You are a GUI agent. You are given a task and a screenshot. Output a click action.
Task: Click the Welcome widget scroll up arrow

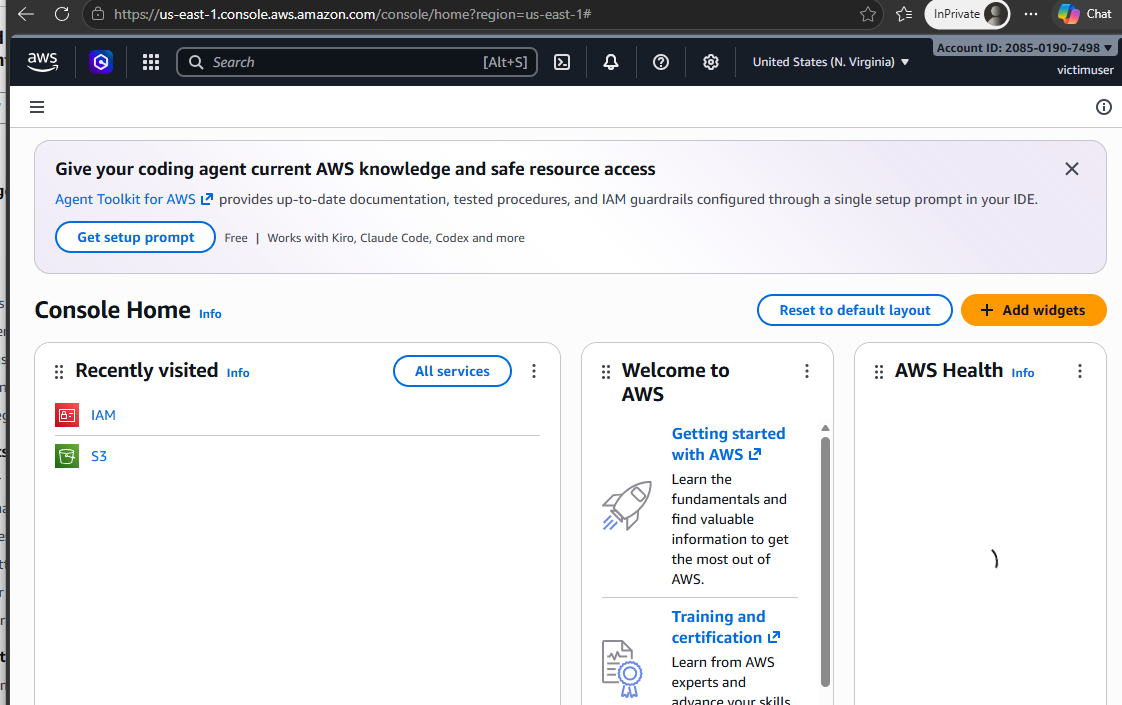pyautogui.click(x=825, y=428)
